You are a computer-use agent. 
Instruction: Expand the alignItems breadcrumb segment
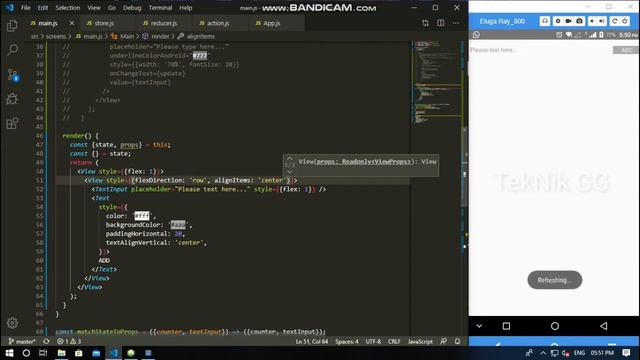click(x=196, y=36)
